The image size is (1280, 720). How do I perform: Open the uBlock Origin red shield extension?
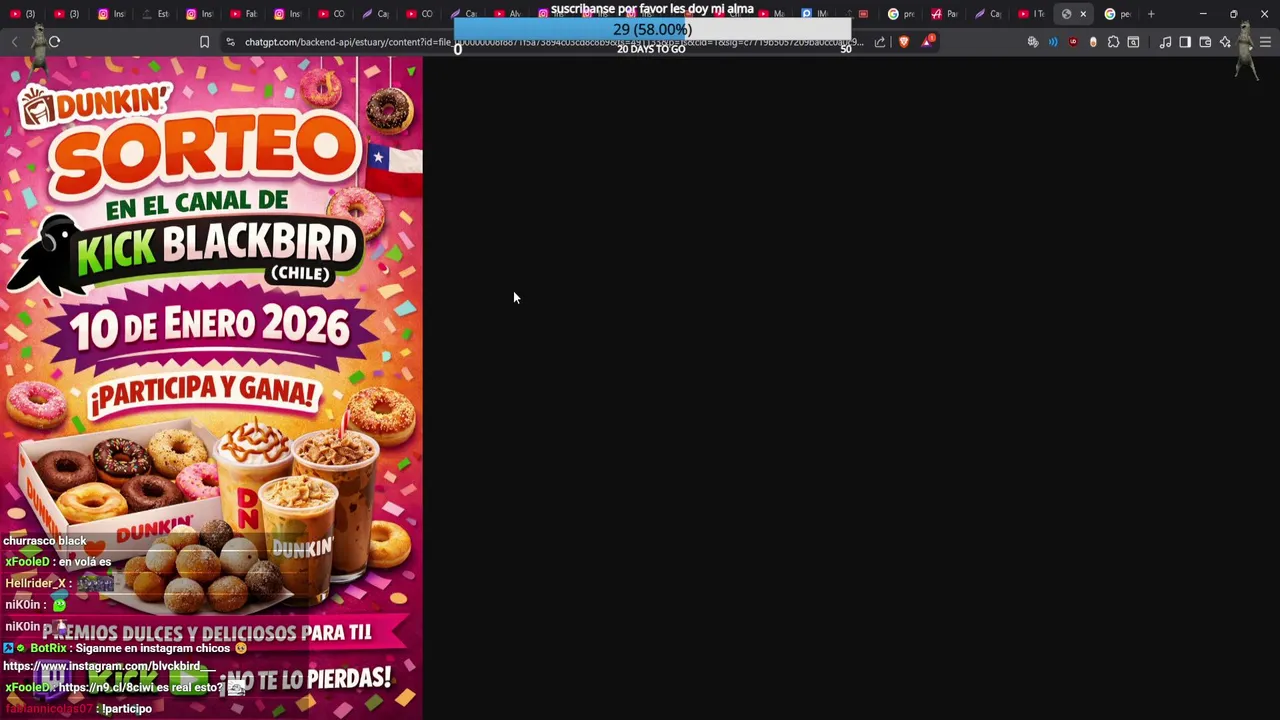(1073, 42)
